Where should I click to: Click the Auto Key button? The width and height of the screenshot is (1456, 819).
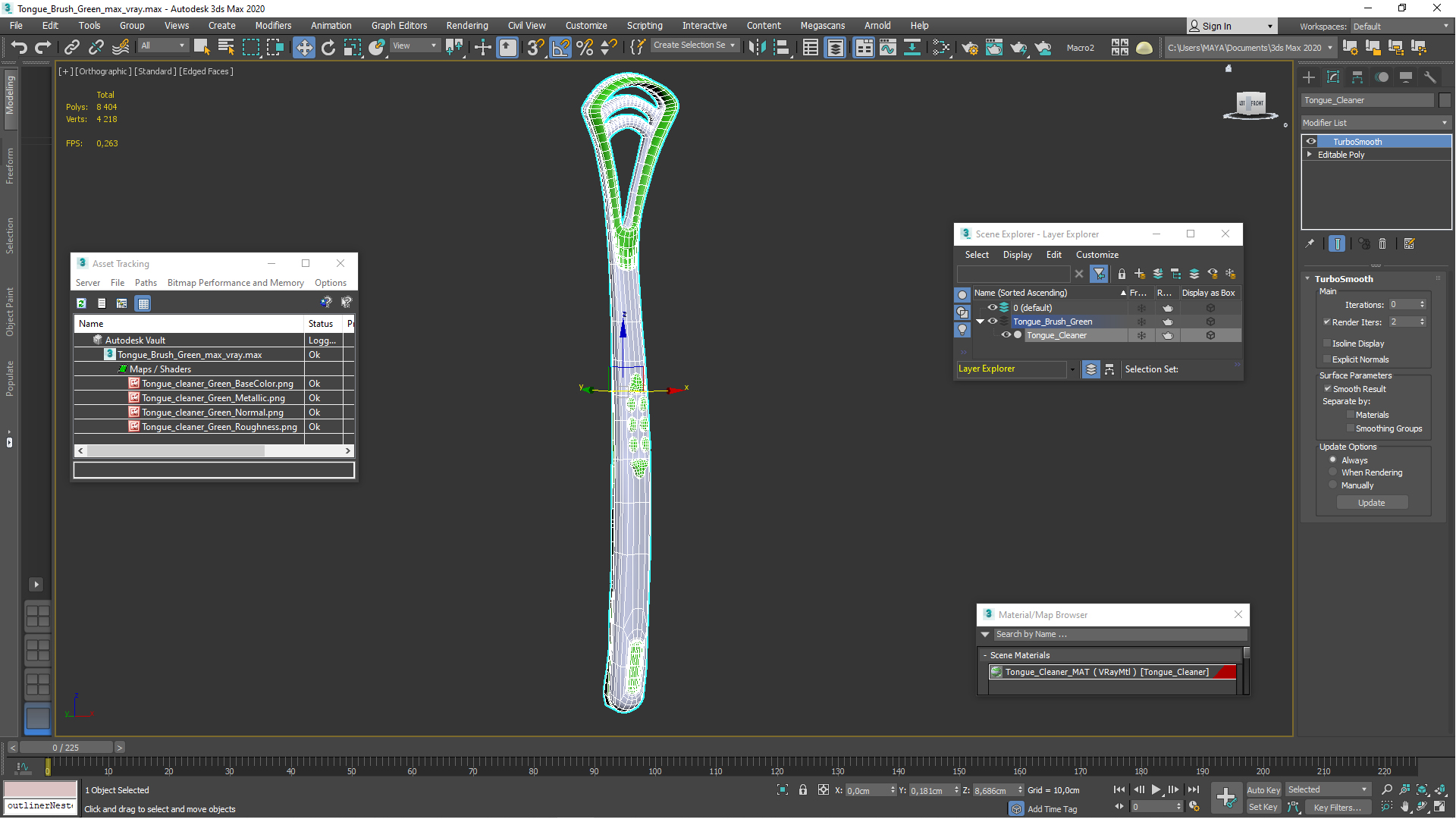click(1263, 789)
